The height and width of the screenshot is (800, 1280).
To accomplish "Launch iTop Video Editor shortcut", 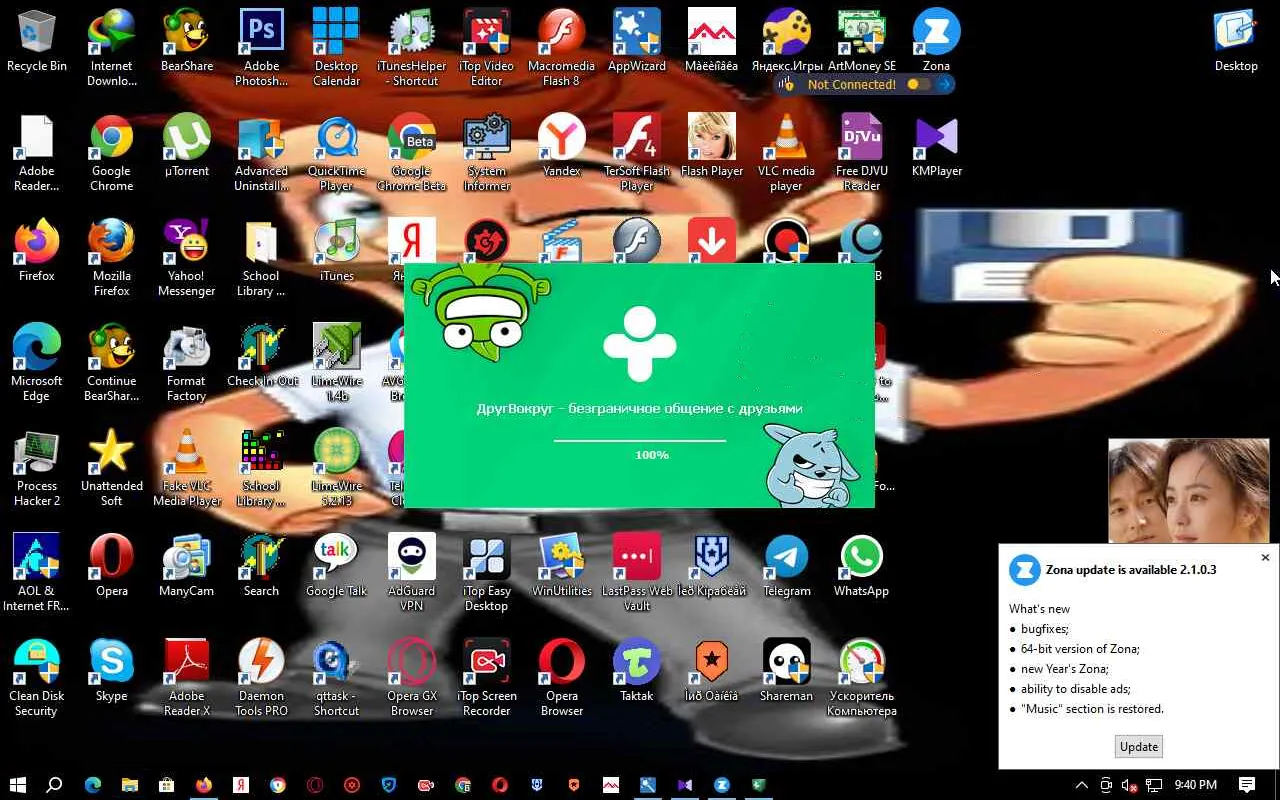I will (x=487, y=48).
